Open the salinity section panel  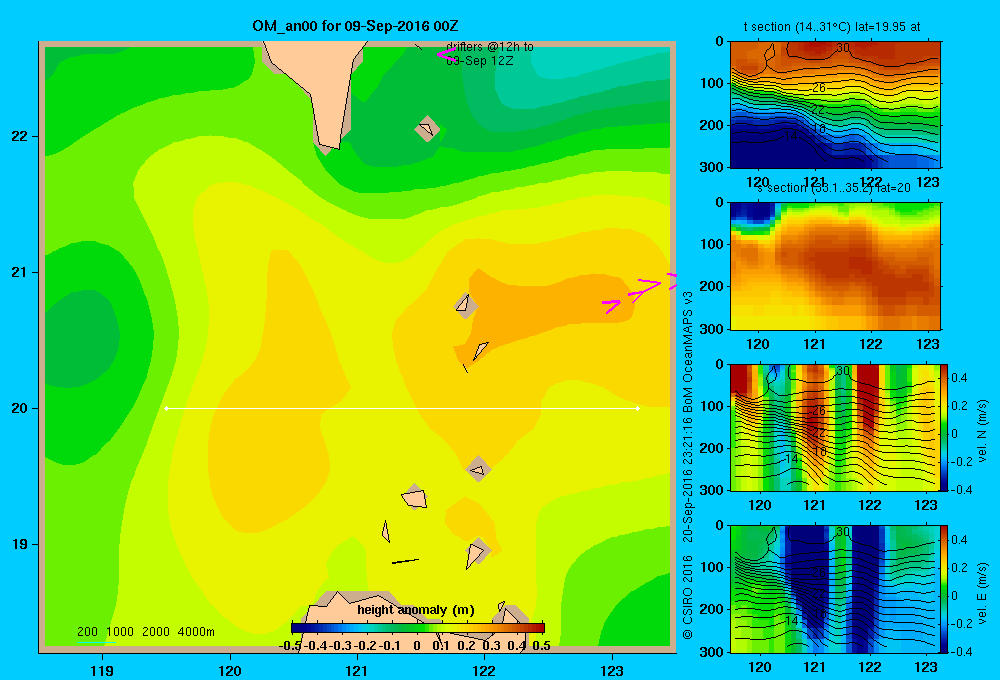point(835,266)
